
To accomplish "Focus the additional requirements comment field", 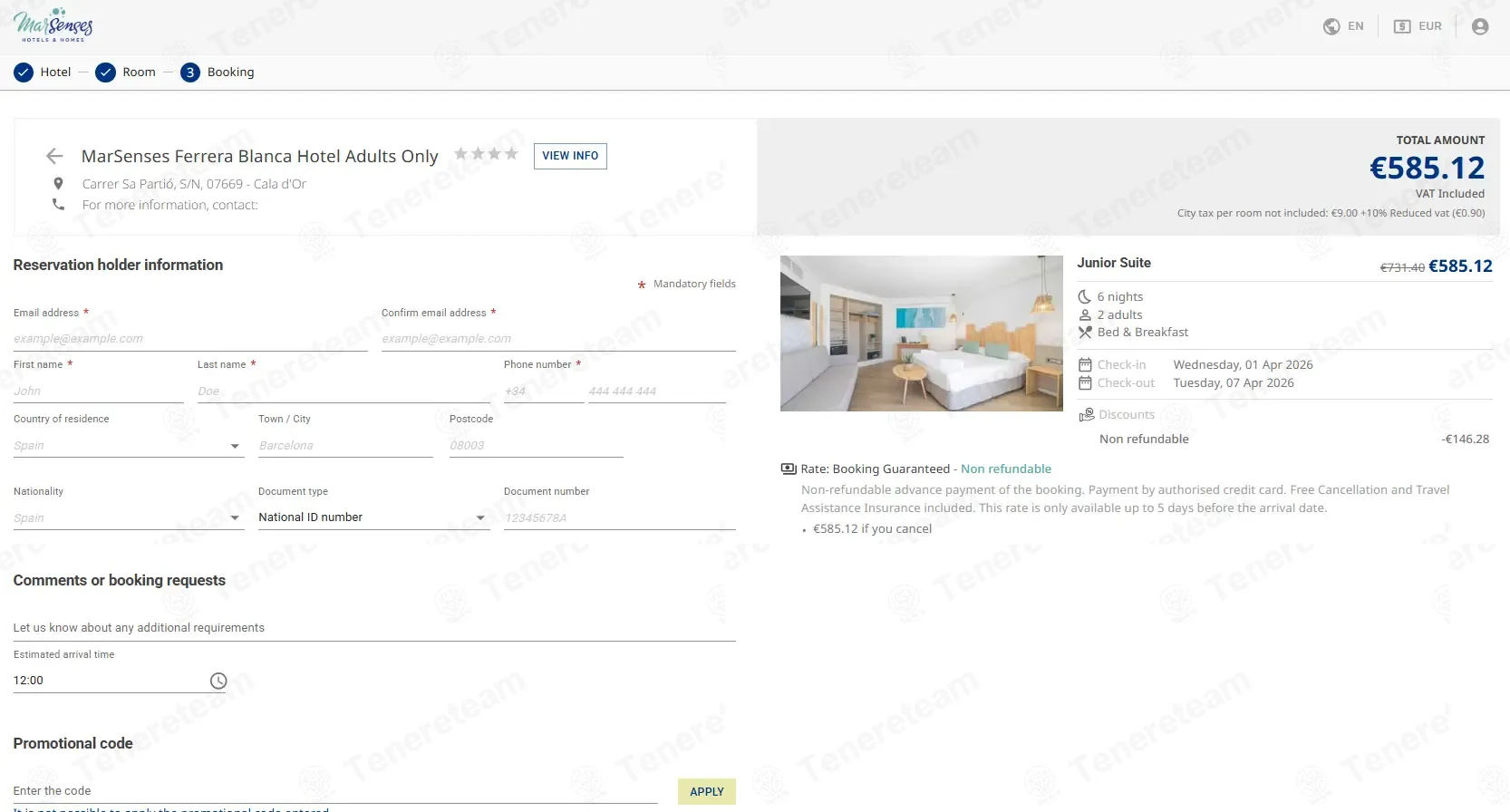I will tap(374, 628).
